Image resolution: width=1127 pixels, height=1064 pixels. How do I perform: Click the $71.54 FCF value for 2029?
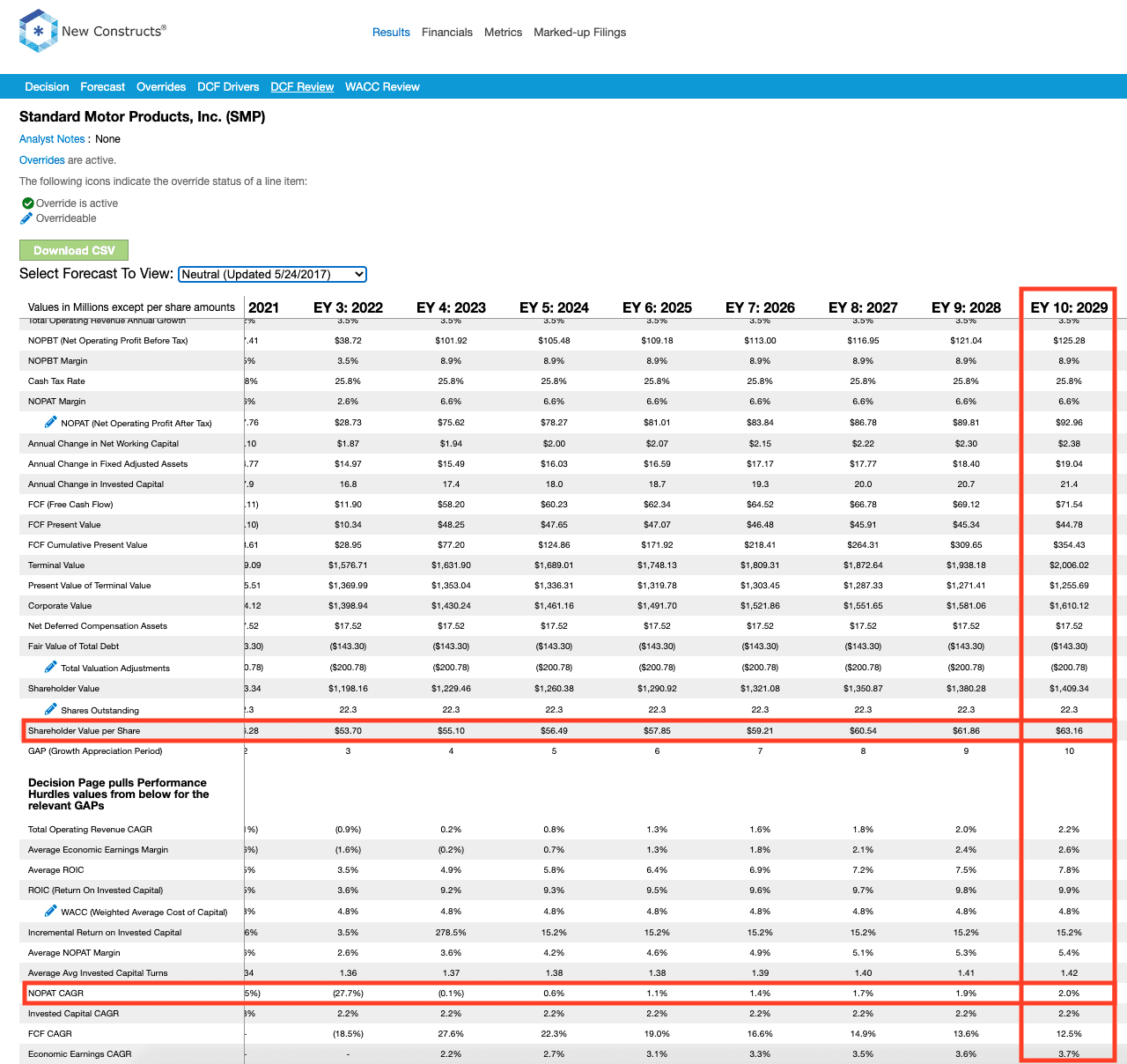coord(1069,505)
